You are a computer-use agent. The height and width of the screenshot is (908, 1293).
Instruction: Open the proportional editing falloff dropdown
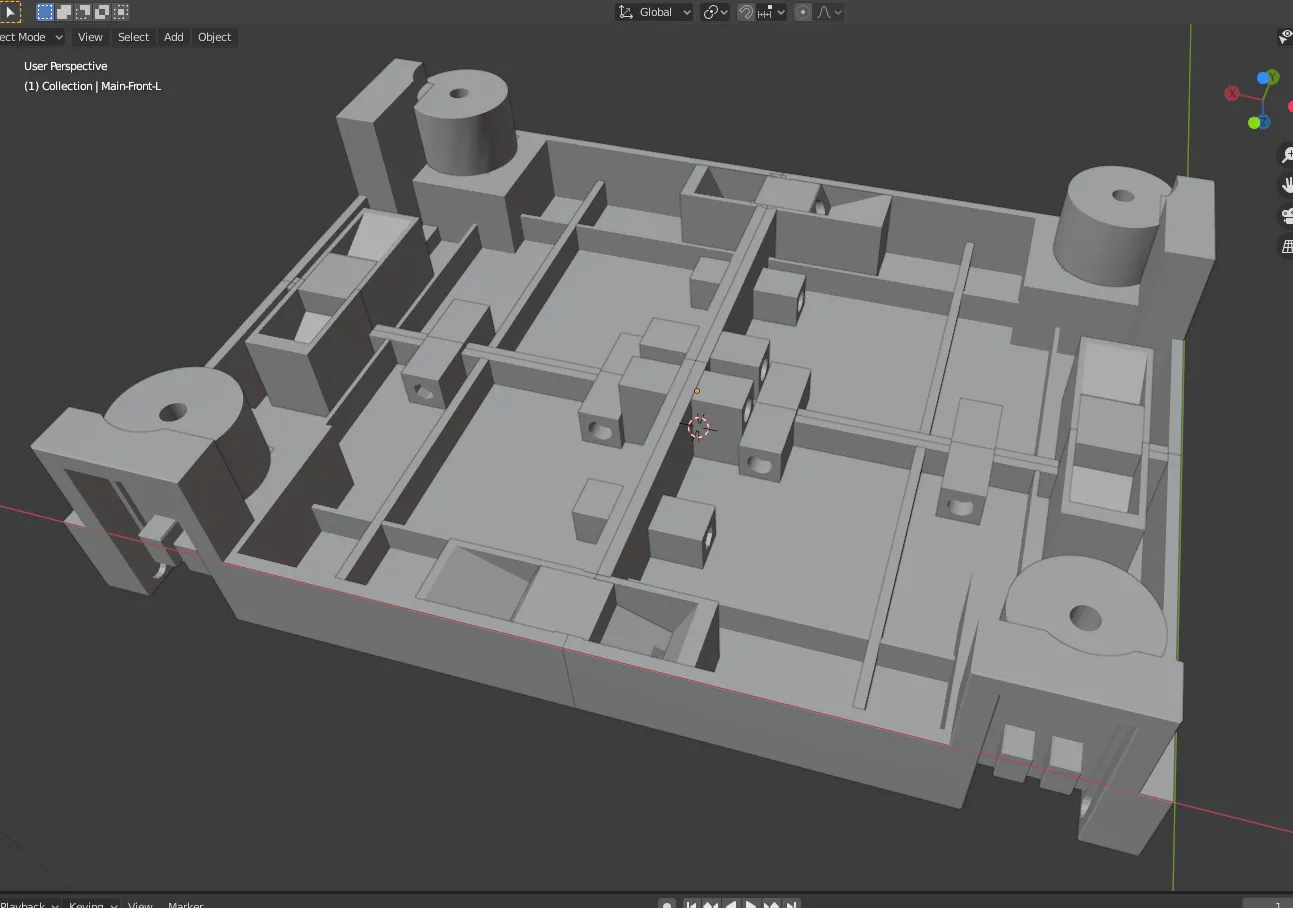click(x=830, y=12)
